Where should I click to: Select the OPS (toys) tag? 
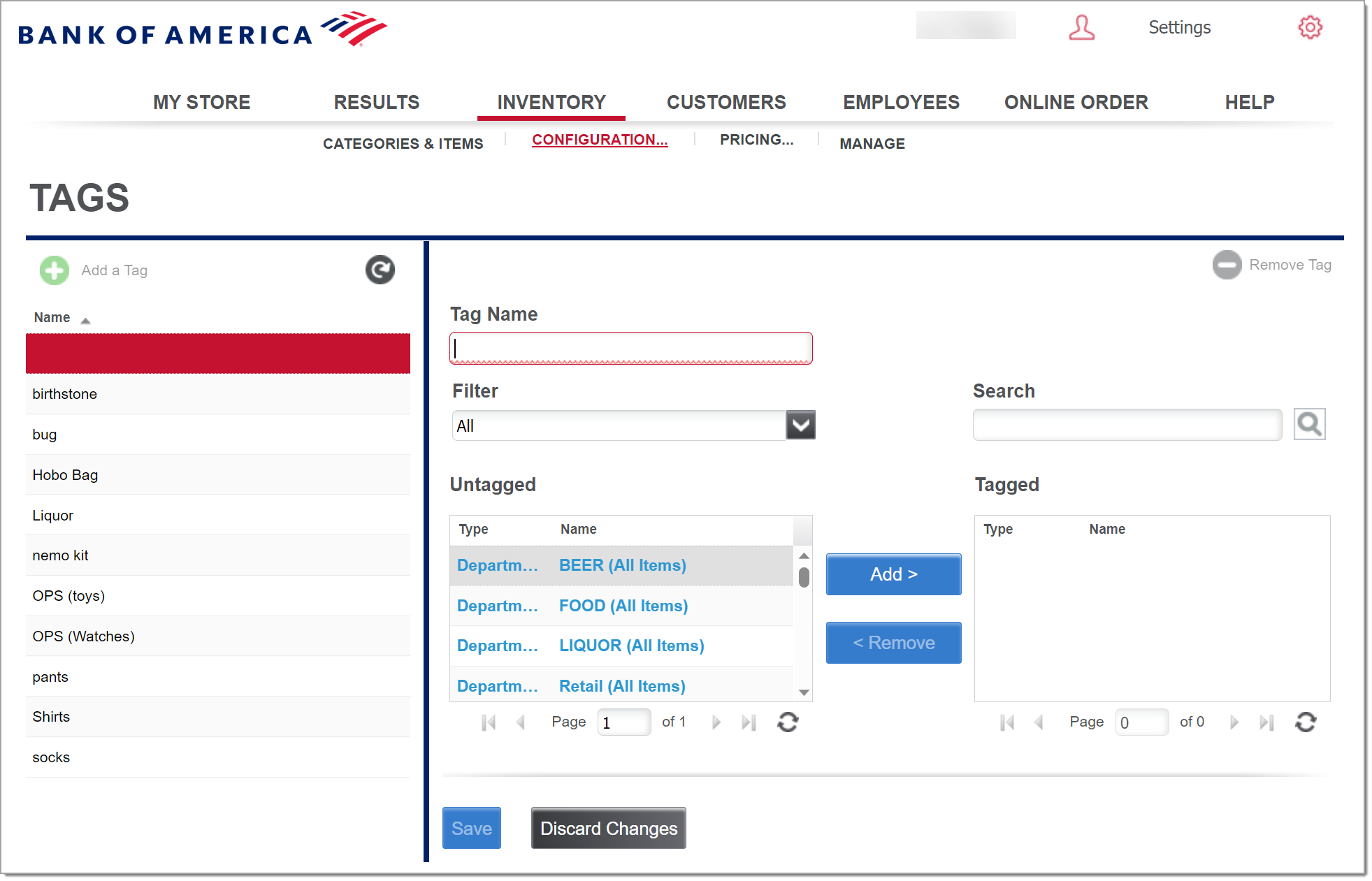218,596
